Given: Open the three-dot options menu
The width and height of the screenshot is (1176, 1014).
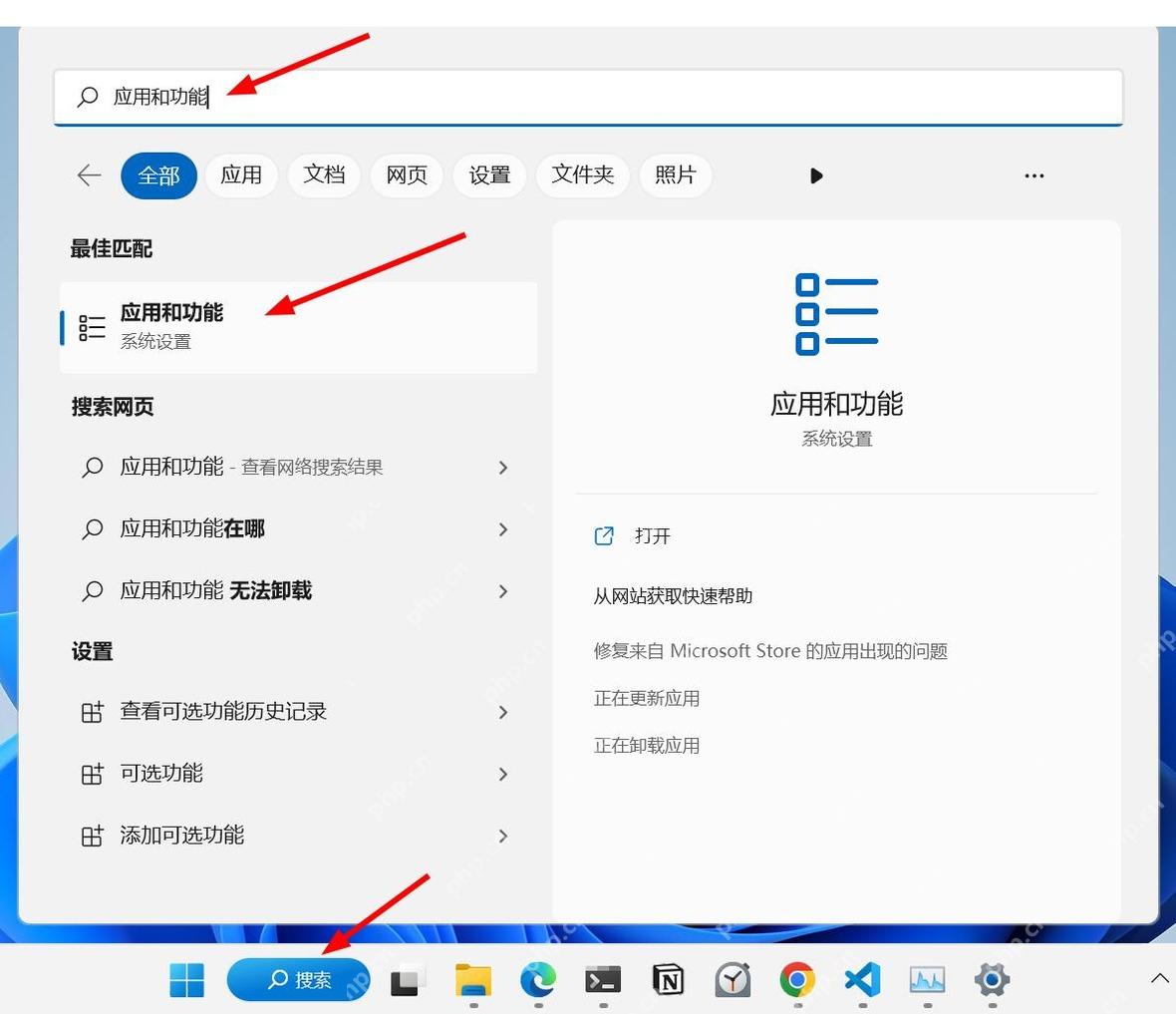Looking at the screenshot, I should pyautogui.click(x=1034, y=175).
